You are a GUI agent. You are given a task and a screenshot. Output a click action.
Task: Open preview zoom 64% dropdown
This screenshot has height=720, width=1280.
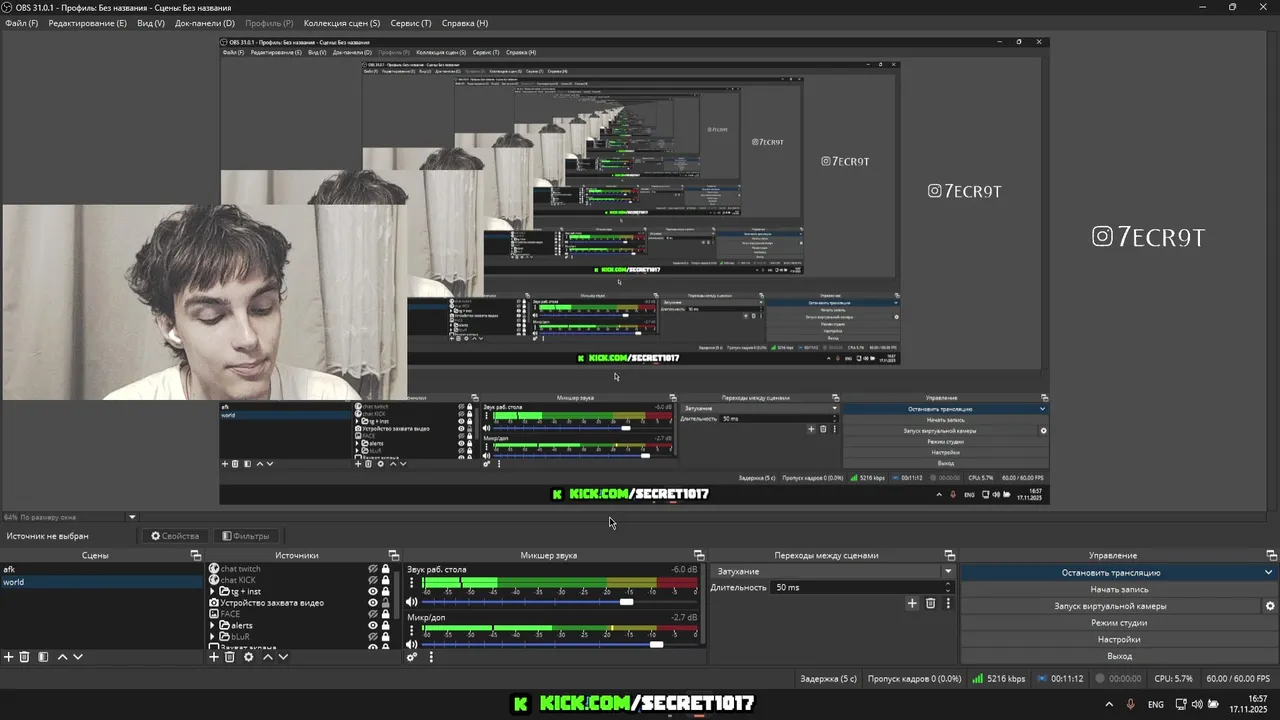tap(132, 517)
